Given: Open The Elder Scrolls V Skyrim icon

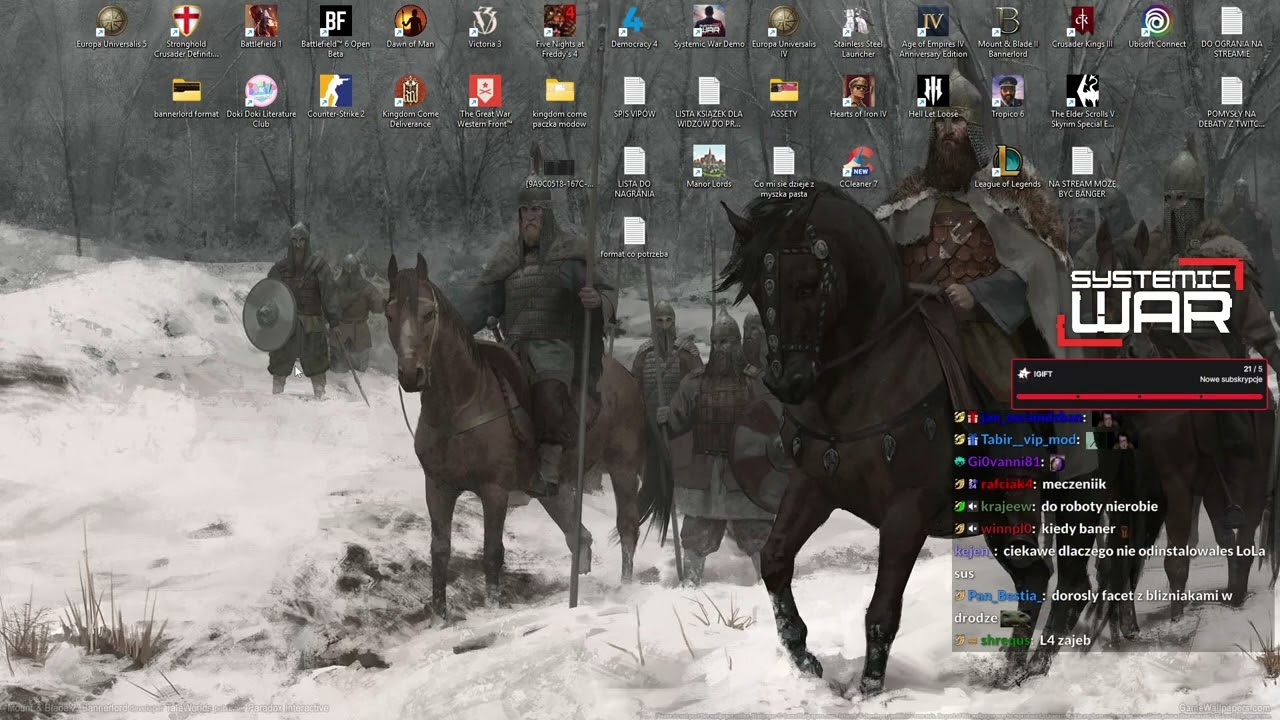Looking at the screenshot, I should coord(1082,102).
